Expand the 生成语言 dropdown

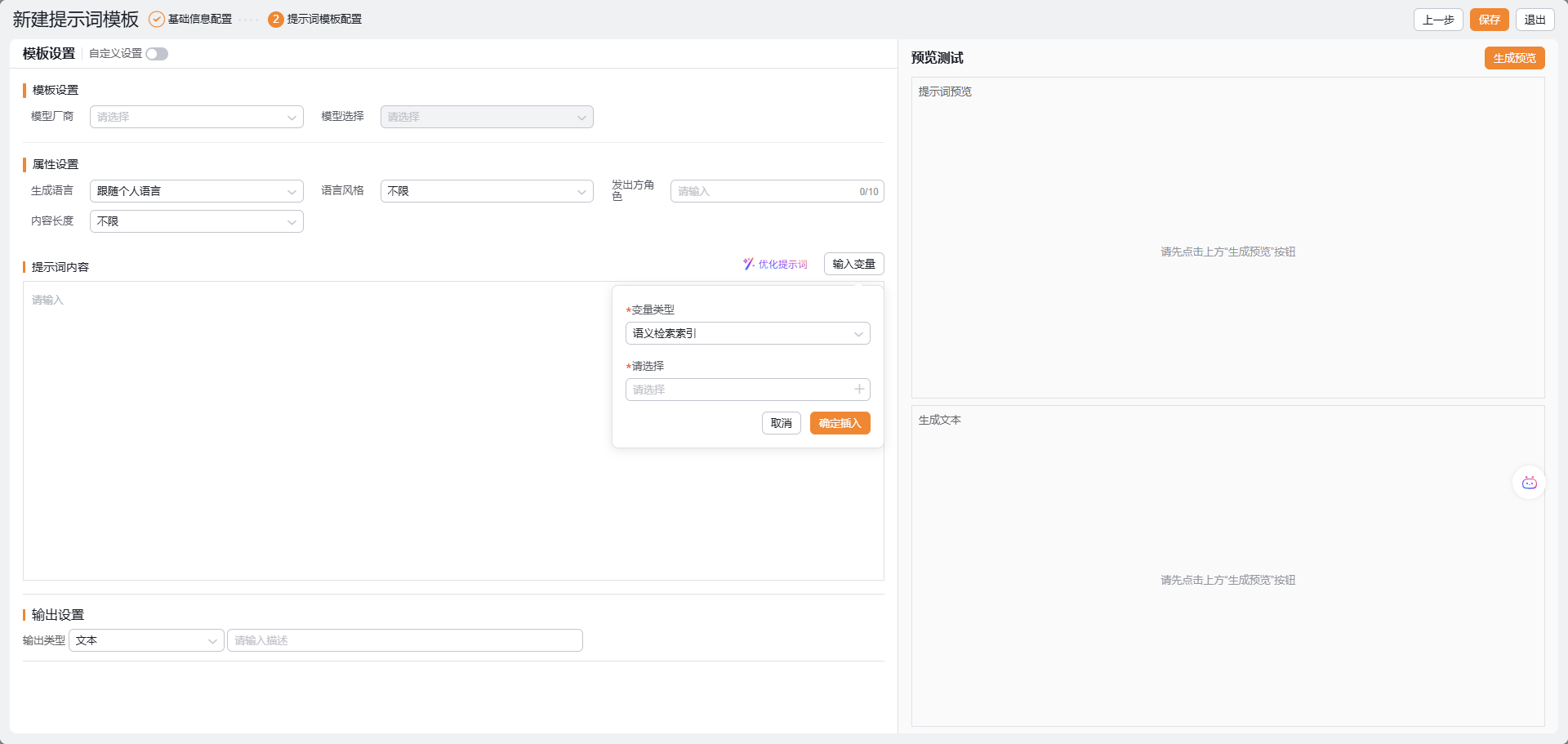196,191
